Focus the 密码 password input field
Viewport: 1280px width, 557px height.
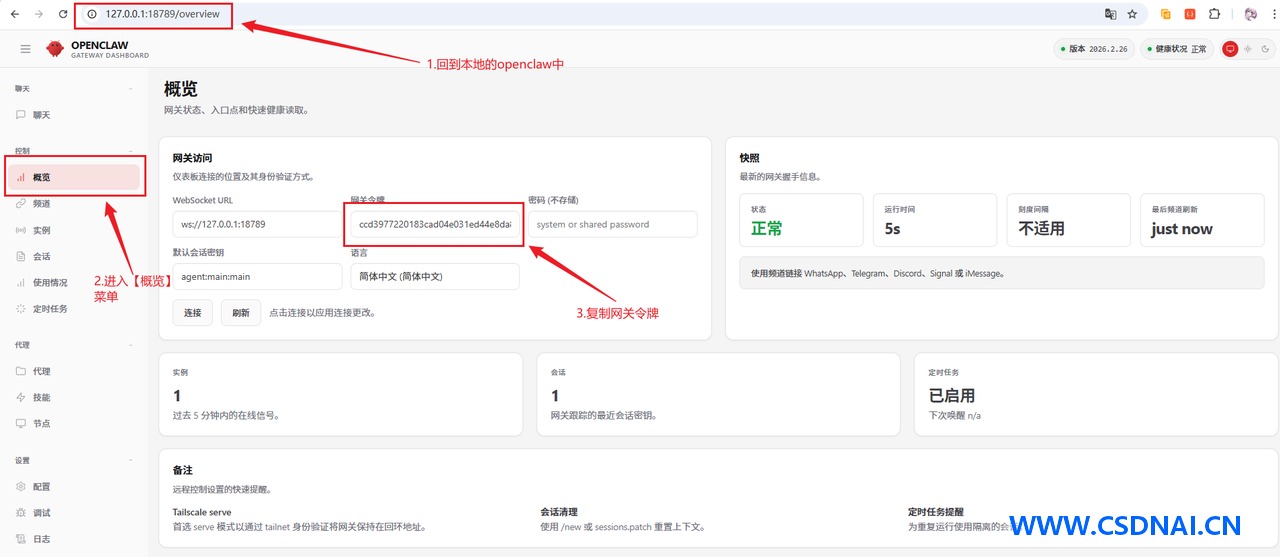(x=613, y=224)
